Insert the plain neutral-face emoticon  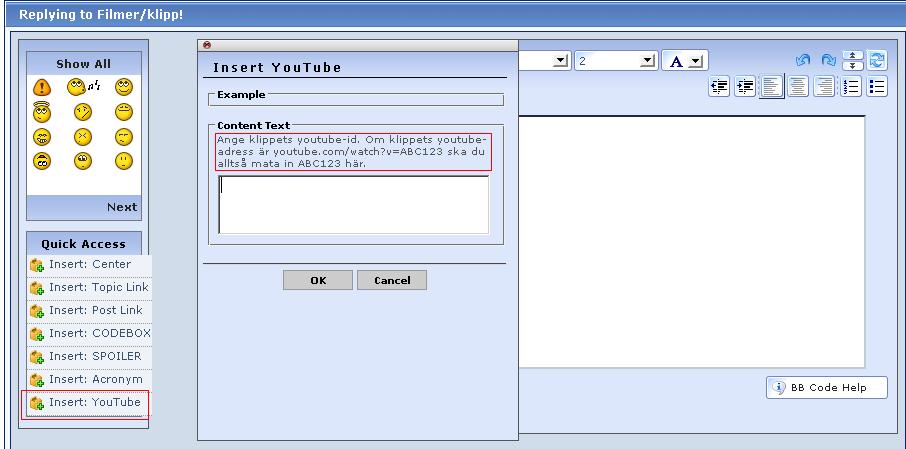tap(124, 161)
